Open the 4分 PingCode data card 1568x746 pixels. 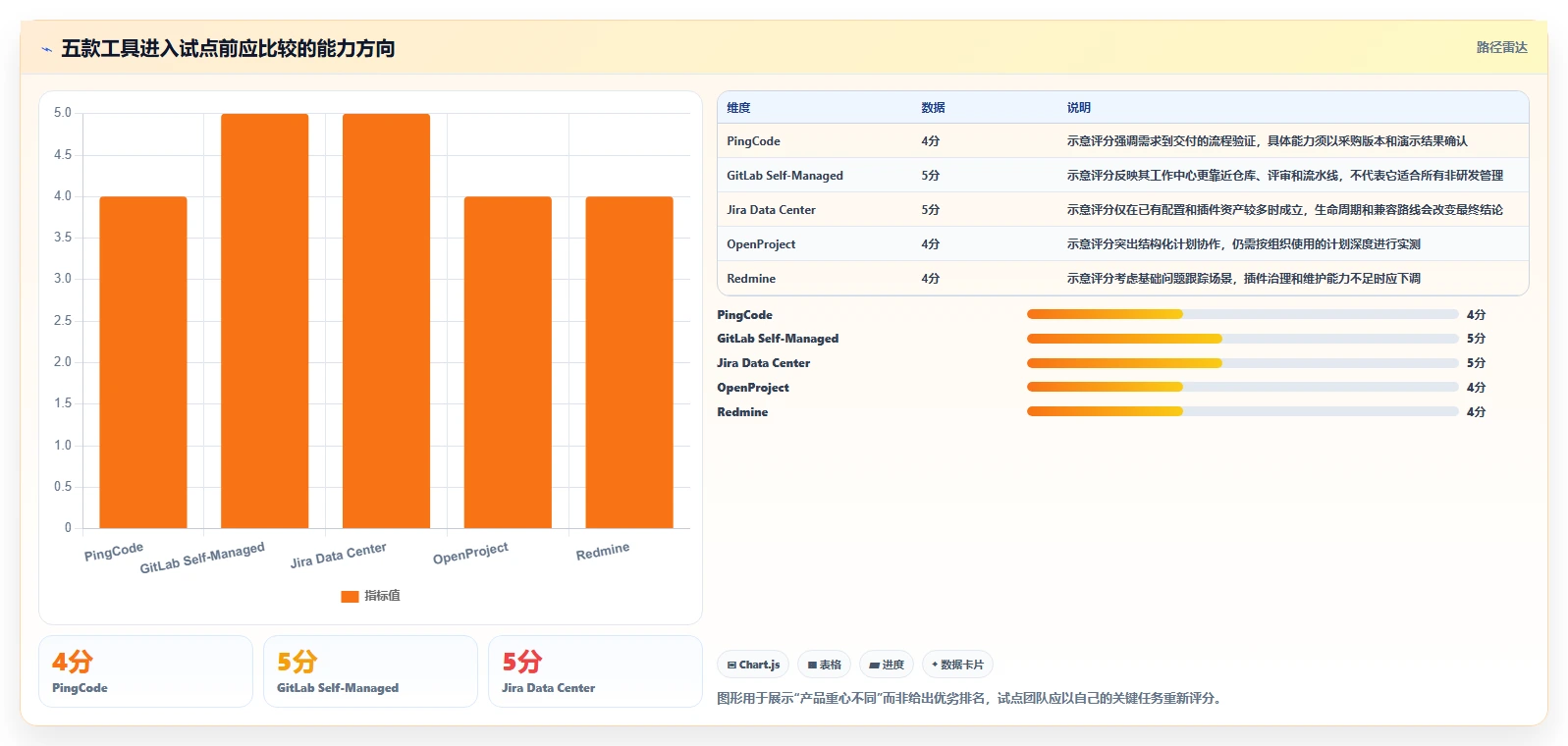pos(145,671)
